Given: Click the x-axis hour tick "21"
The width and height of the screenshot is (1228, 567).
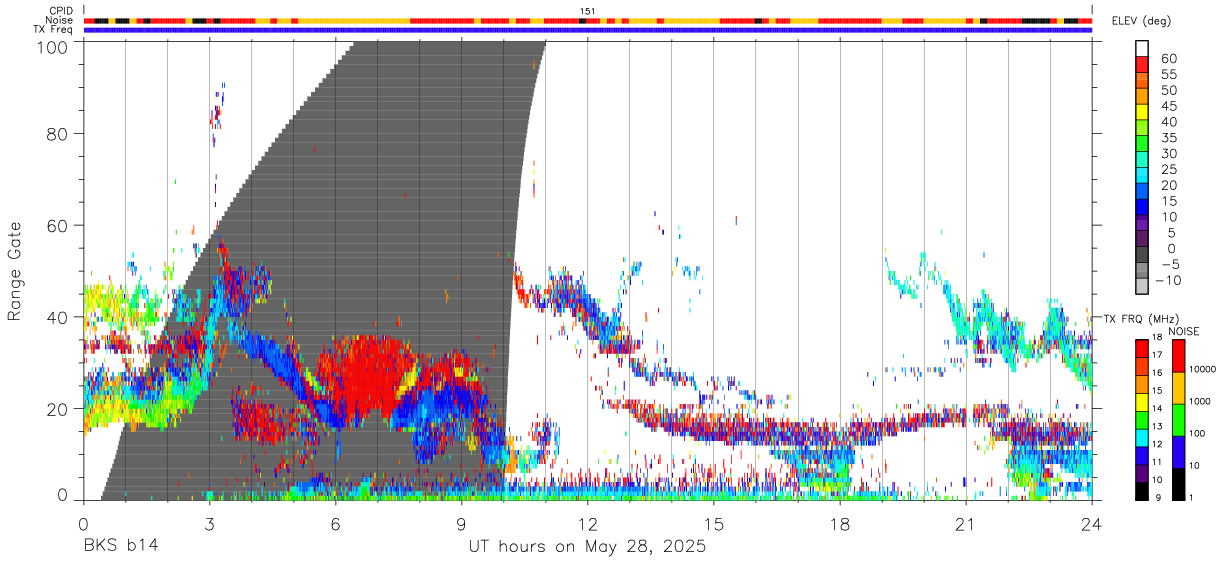Looking at the screenshot, I should pyautogui.click(x=966, y=524).
